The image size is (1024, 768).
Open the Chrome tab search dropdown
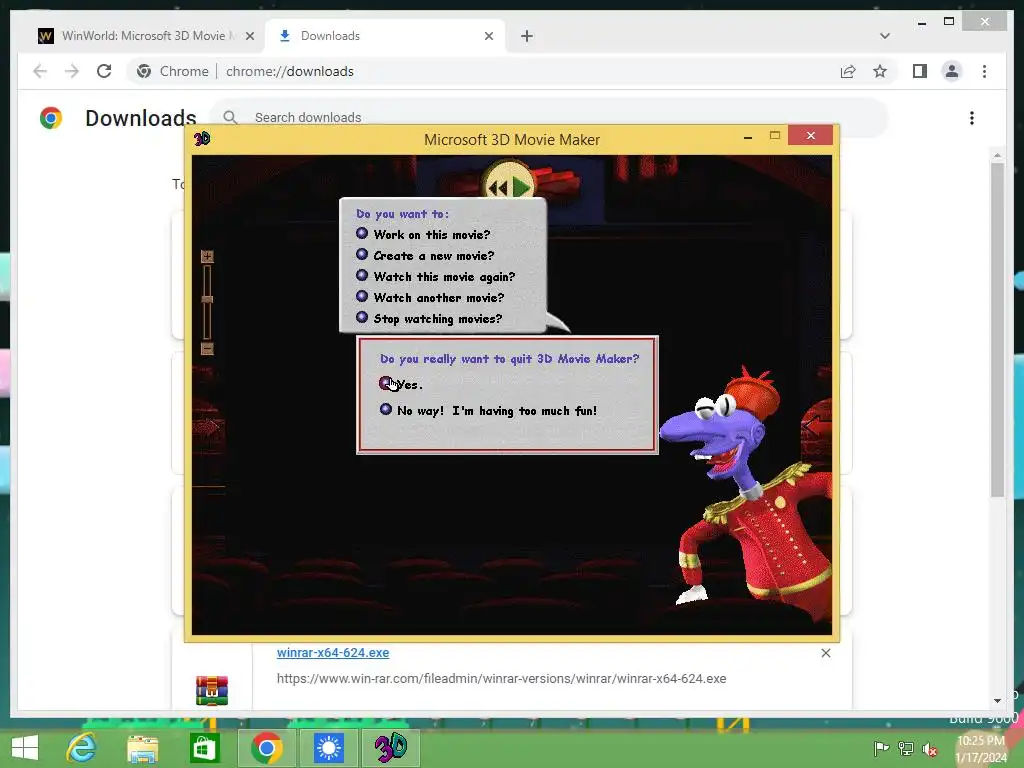pyautogui.click(x=885, y=36)
